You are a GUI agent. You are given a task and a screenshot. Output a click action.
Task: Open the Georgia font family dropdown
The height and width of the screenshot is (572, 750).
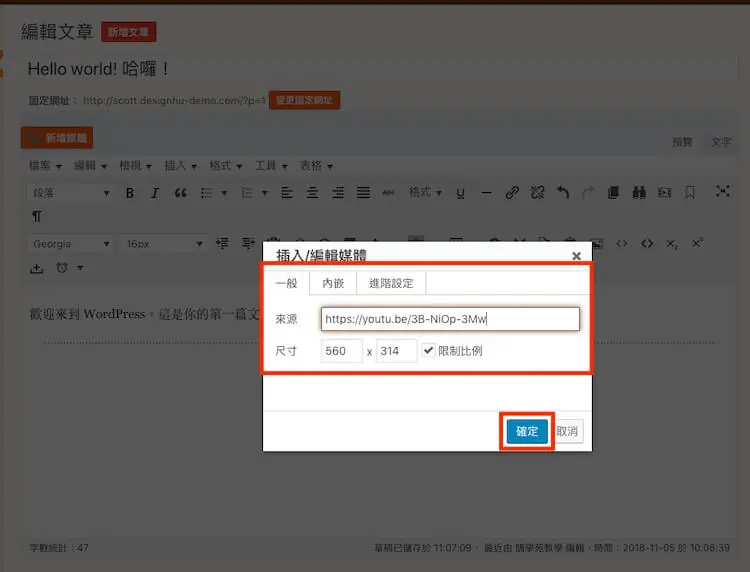pyautogui.click(x=70, y=244)
